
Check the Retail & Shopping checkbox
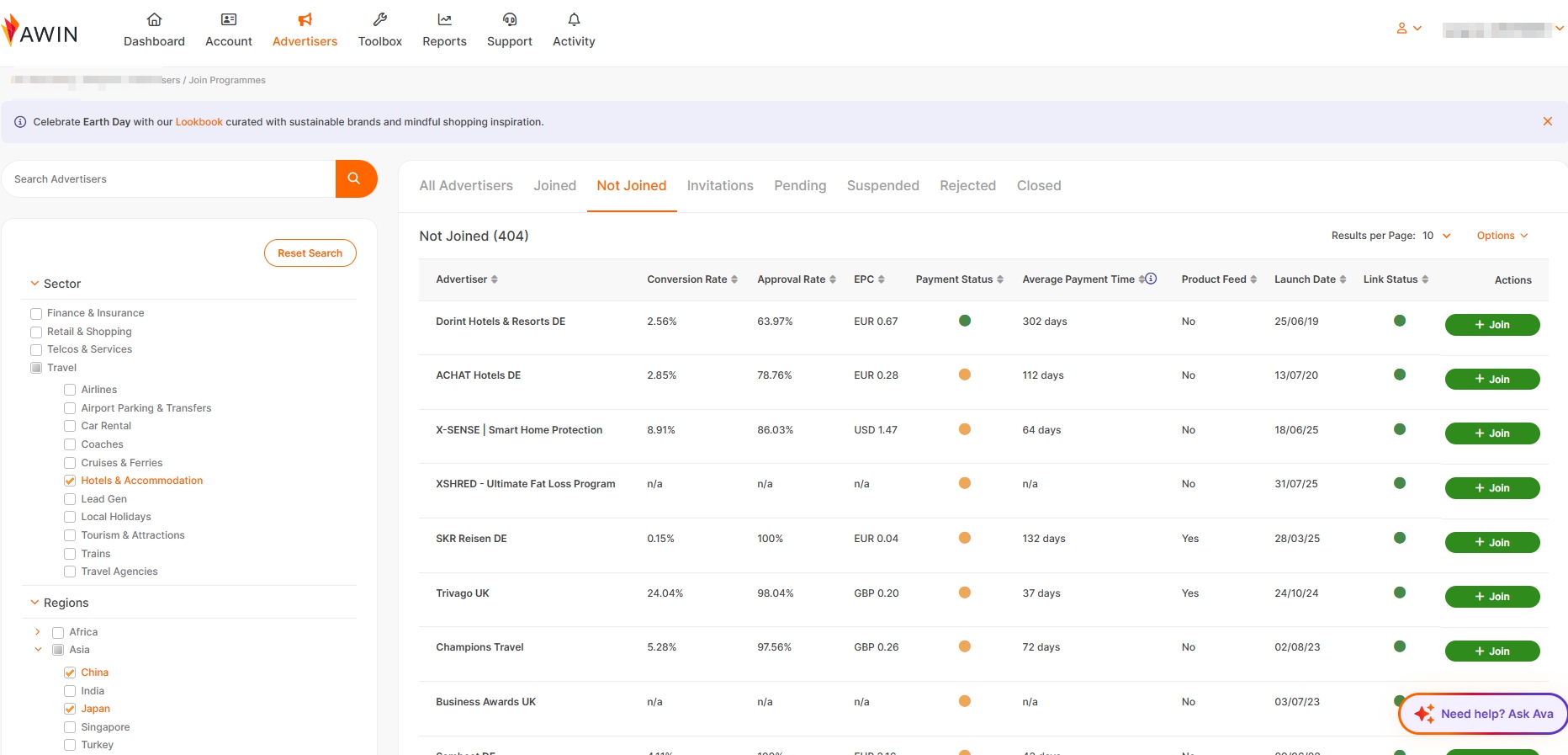click(36, 332)
